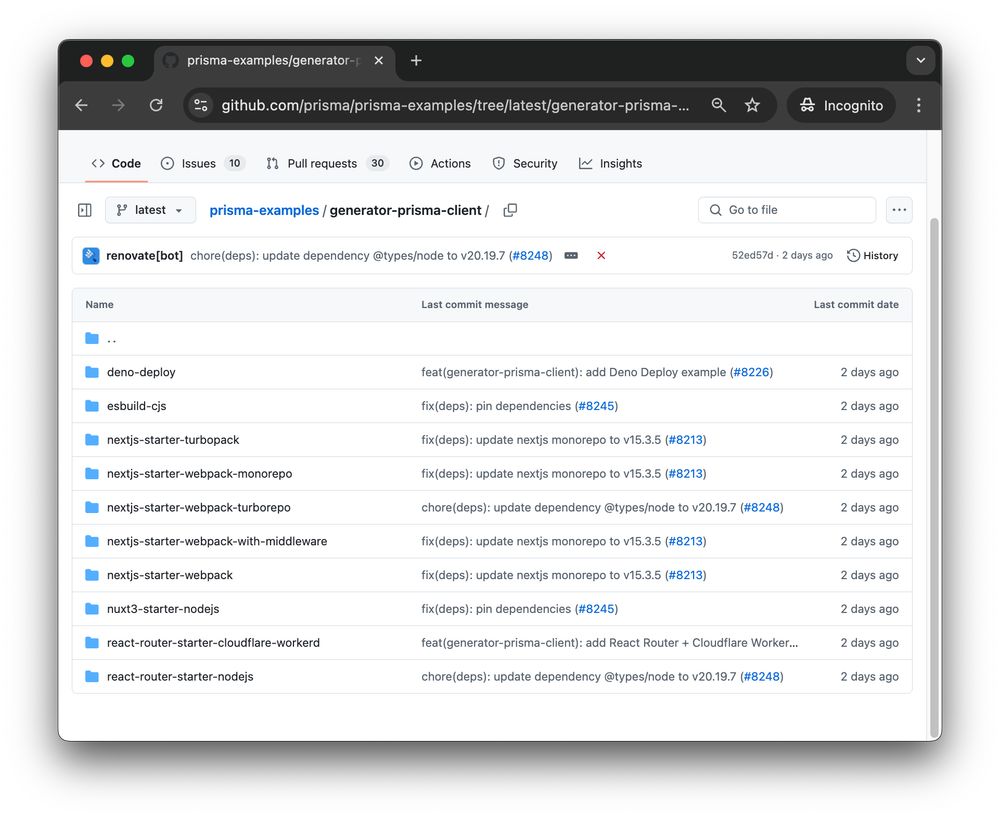Screen dimensions: 1000x818
Task: Open the Pull requests tab
Action: 327,164
